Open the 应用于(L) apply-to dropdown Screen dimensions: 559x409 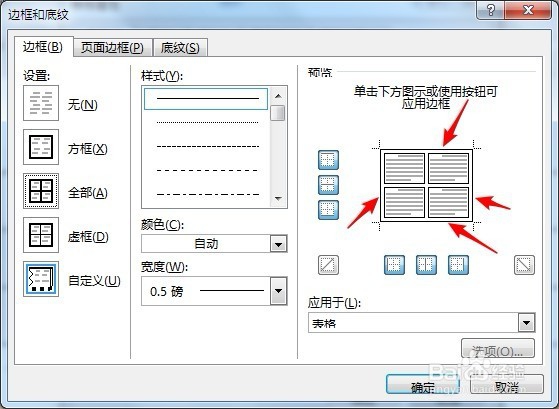click(x=527, y=323)
